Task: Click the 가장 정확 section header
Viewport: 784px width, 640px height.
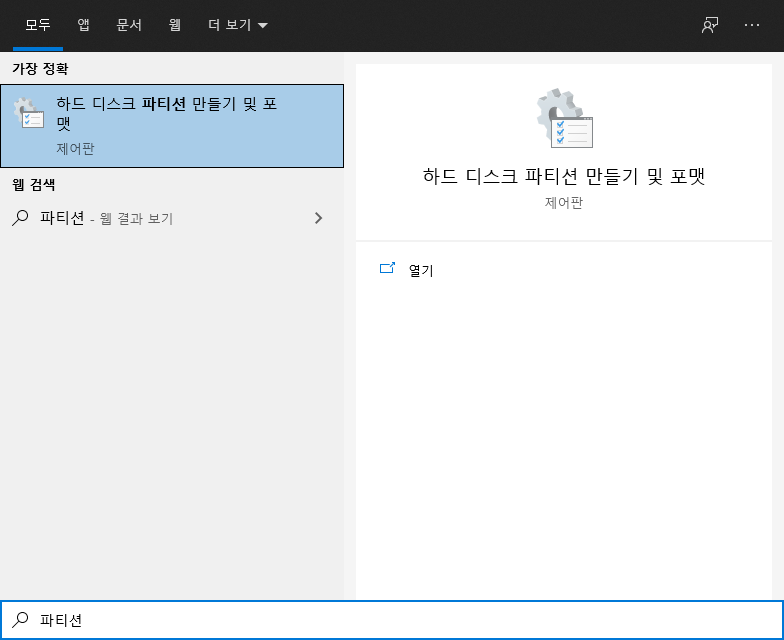Action: 40,68
